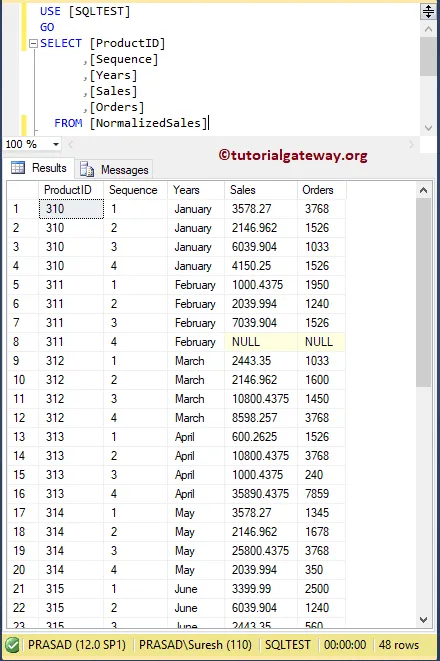
Task: Click USE keyword in the query editor
Action: [x=50, y=11]
